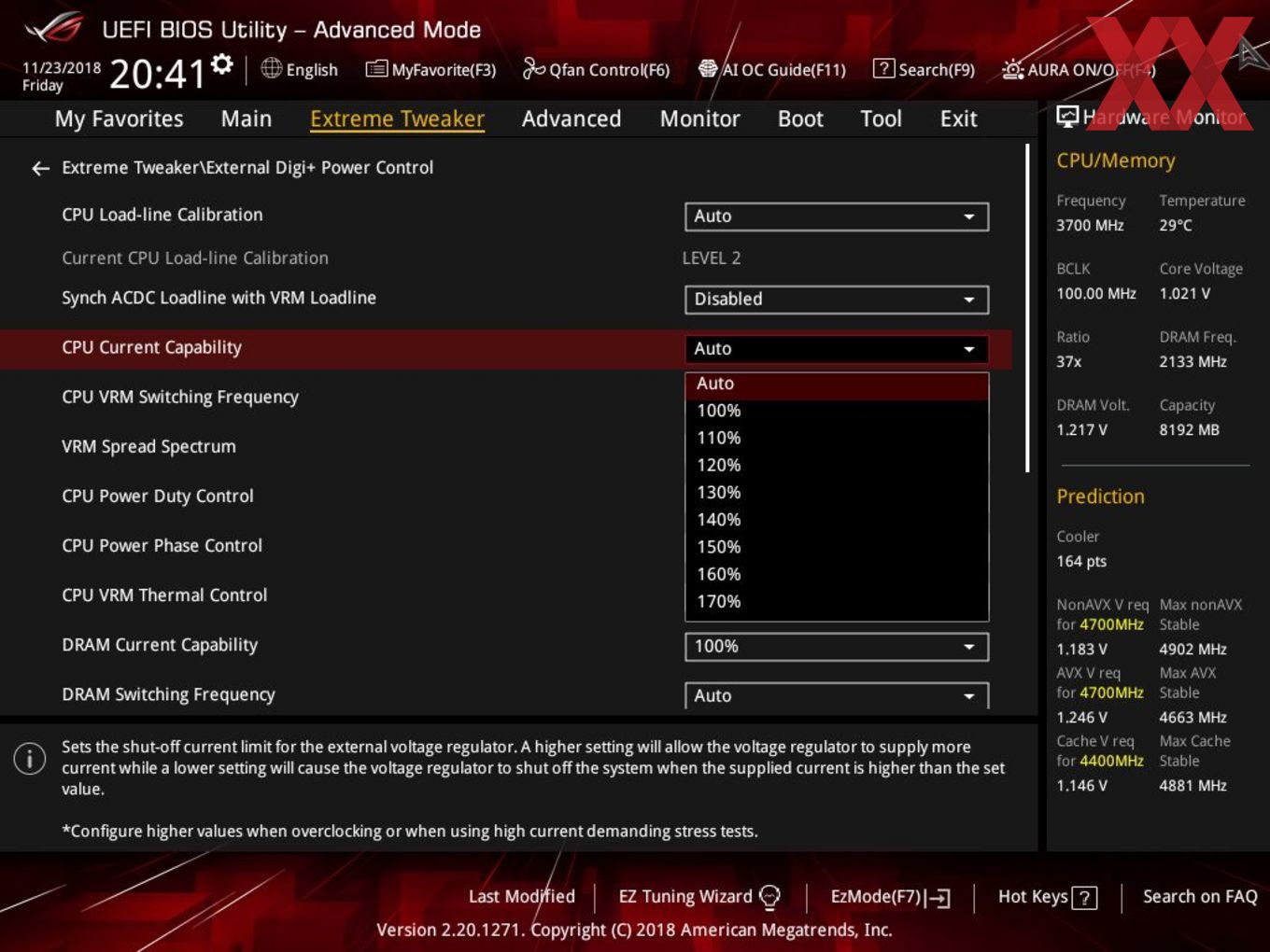Screen dimensions: 1270x952
Task: Click the back arrow beside Extreme Tweaker path
Action: click(40, 168)
